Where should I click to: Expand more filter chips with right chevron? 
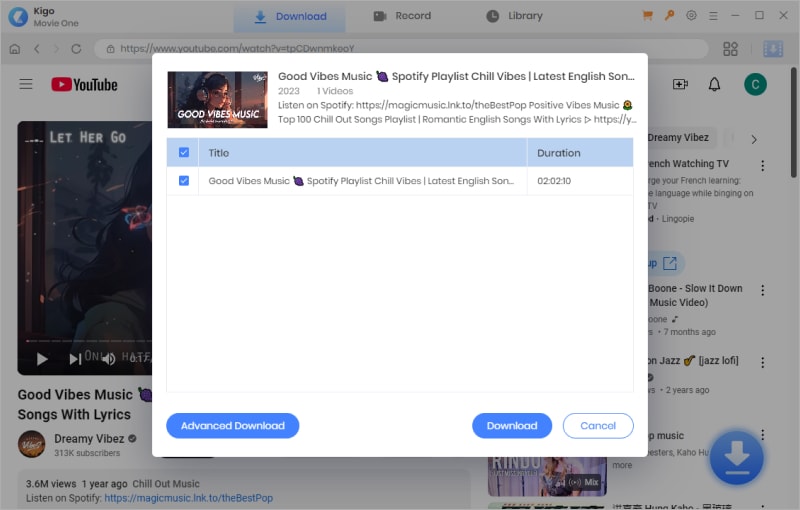click(x=754, y=139)
